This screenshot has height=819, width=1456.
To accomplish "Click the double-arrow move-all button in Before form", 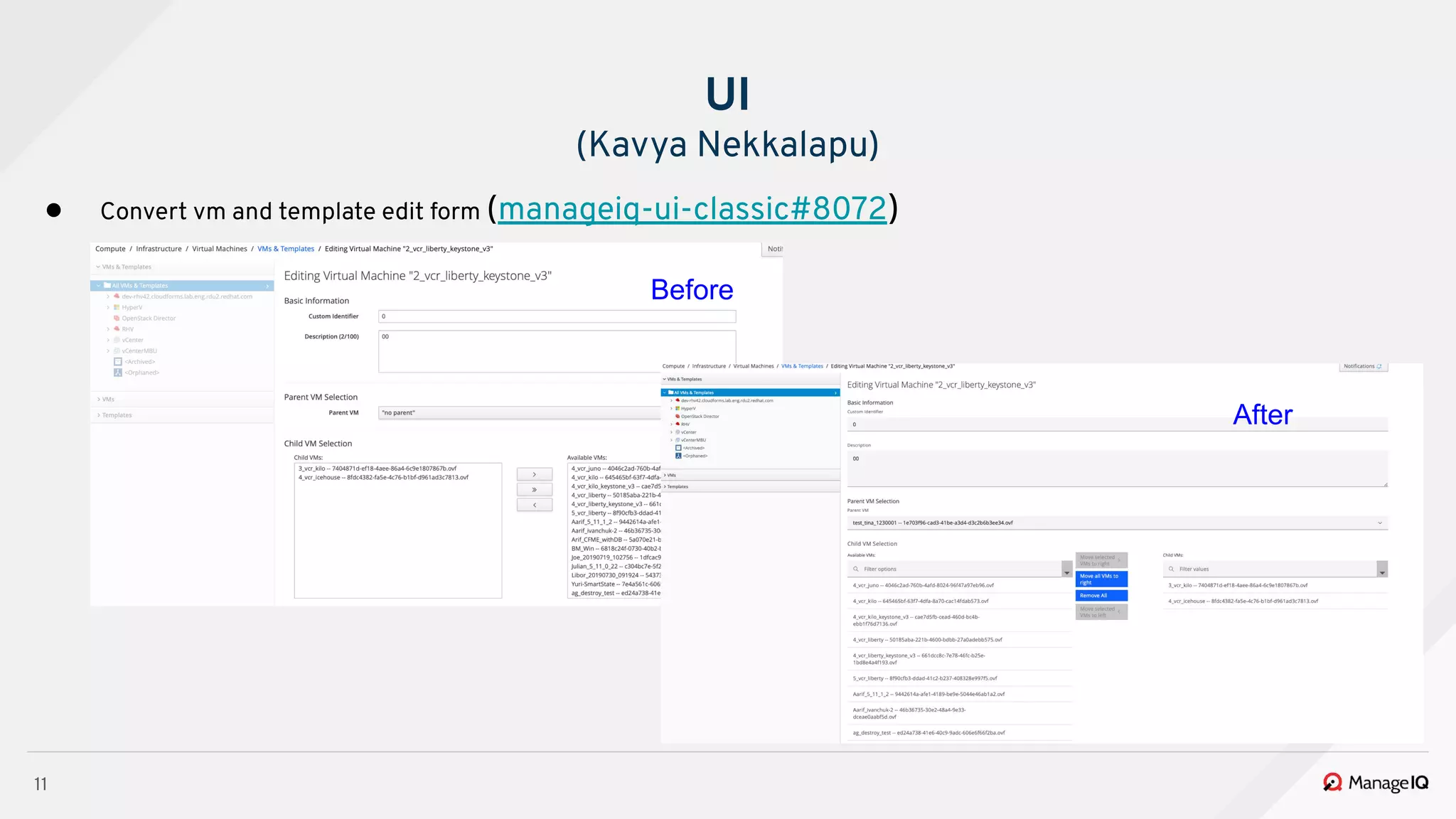I will click(x=535, y=490).
